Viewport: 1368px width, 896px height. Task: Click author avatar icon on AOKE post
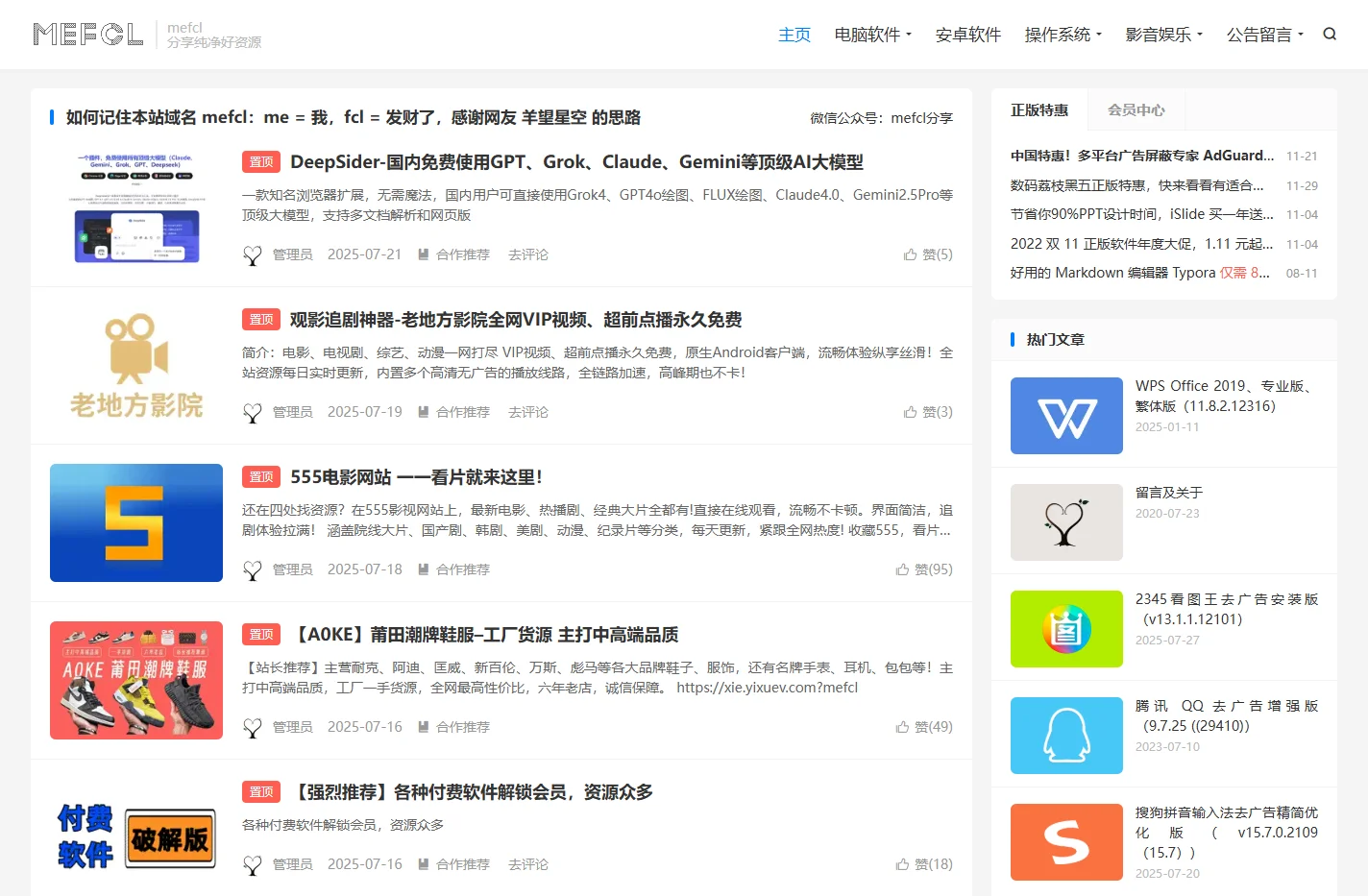point(253,728)
